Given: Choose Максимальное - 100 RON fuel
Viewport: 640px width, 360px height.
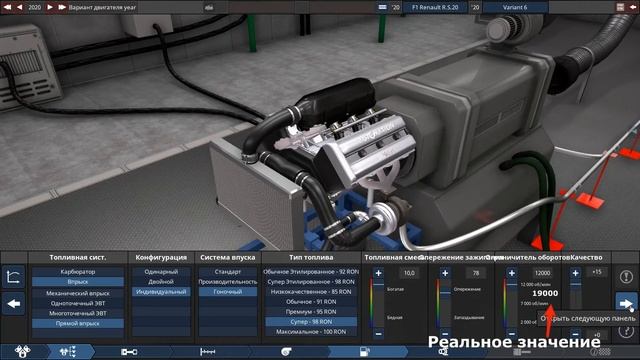Looking at the screenshot, I should click(311, 332).
